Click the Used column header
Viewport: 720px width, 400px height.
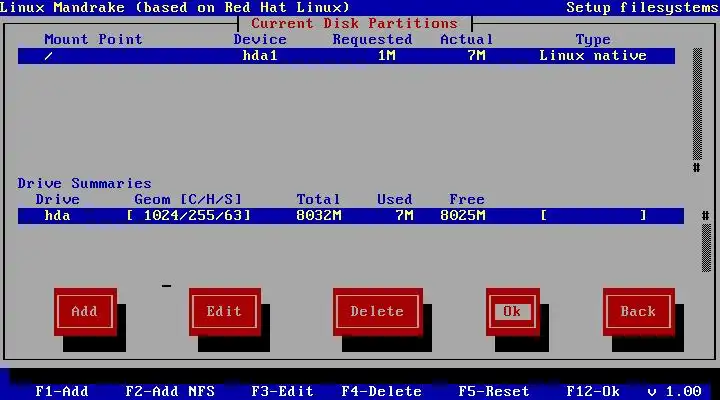pyautogui.click(x=394, y=200)
